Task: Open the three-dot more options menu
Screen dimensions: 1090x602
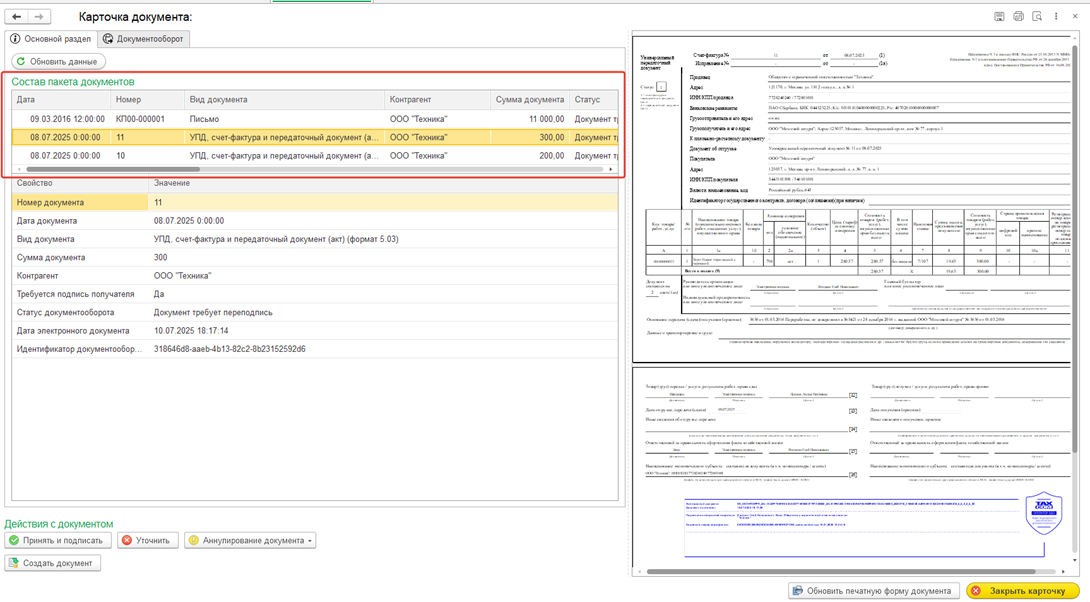Action: pos(1056,17)
